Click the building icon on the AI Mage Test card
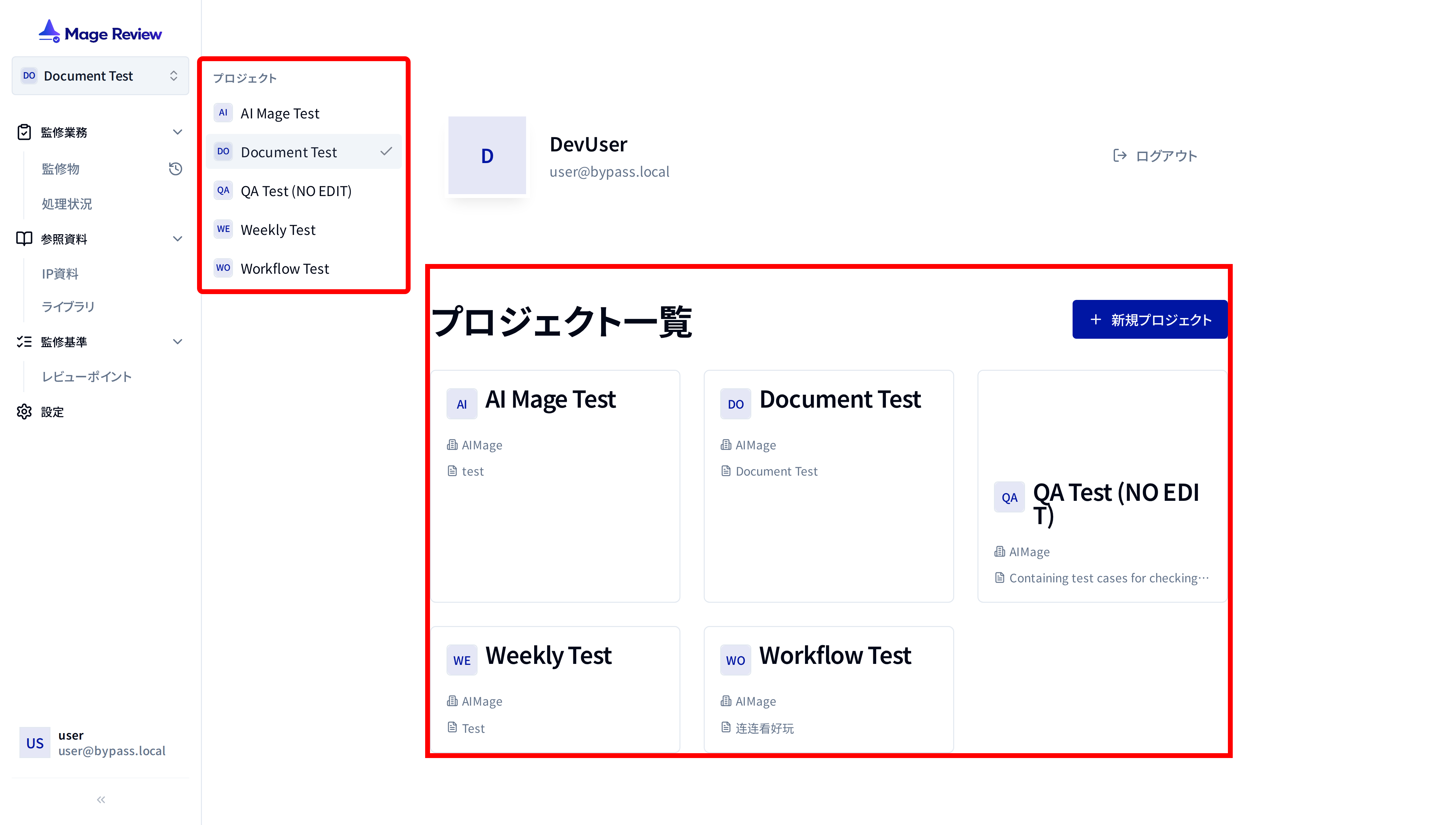1456x825 pixels. pyautogui.click(x=452, y=445)
